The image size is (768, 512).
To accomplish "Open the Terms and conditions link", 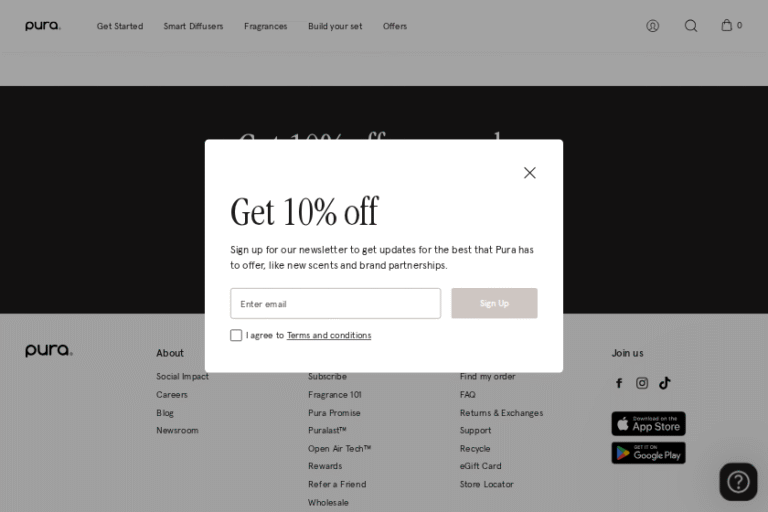I will tap(329, 336).
